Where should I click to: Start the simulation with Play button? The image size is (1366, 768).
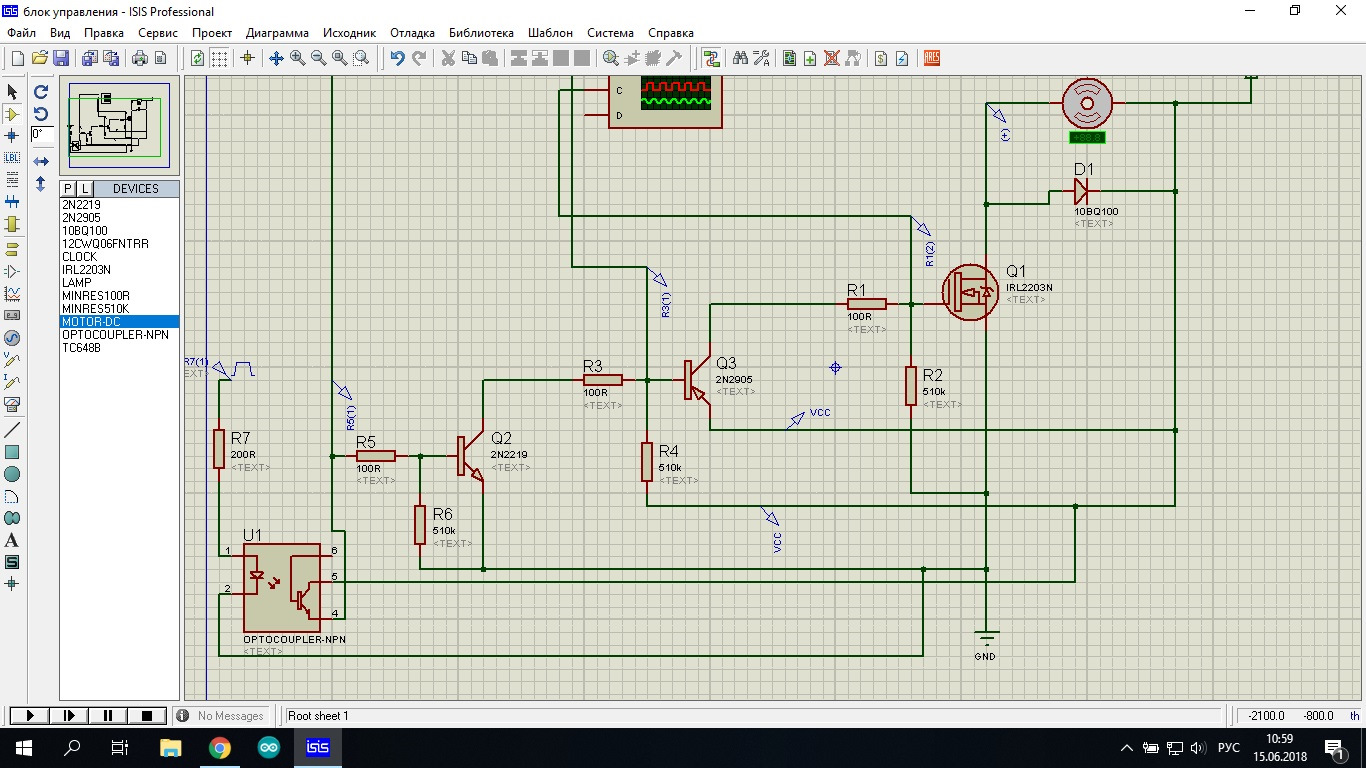point(30,716)
